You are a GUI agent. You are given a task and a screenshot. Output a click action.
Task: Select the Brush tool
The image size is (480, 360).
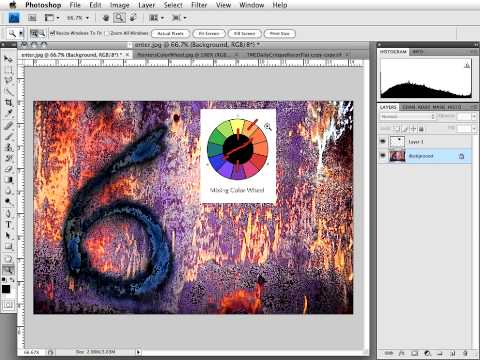coord(8,136)
